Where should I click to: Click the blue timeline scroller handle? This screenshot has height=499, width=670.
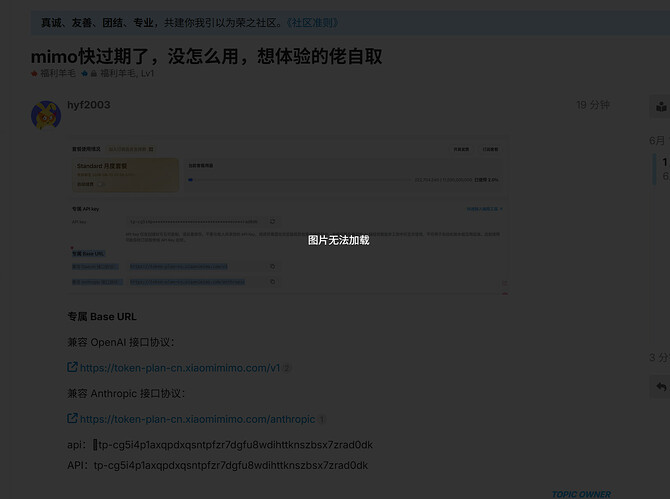[654, 169]
